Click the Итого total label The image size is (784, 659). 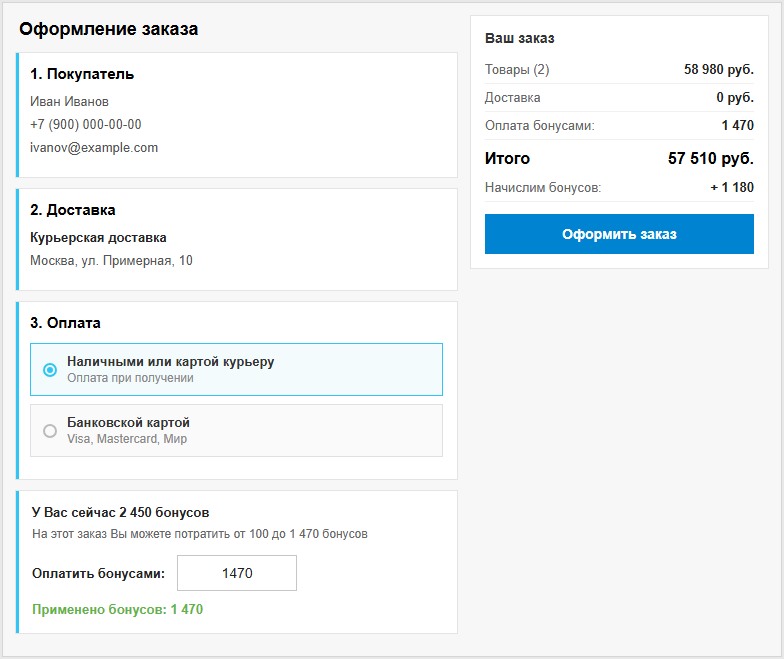507,158
